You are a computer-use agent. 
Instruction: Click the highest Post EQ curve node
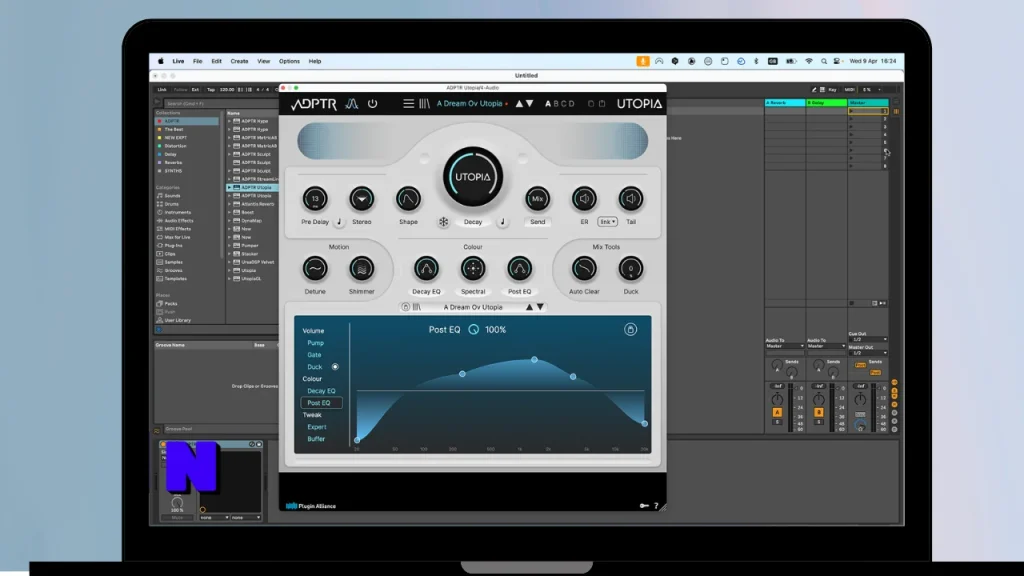pyautogui.click(x=534, y=360)
